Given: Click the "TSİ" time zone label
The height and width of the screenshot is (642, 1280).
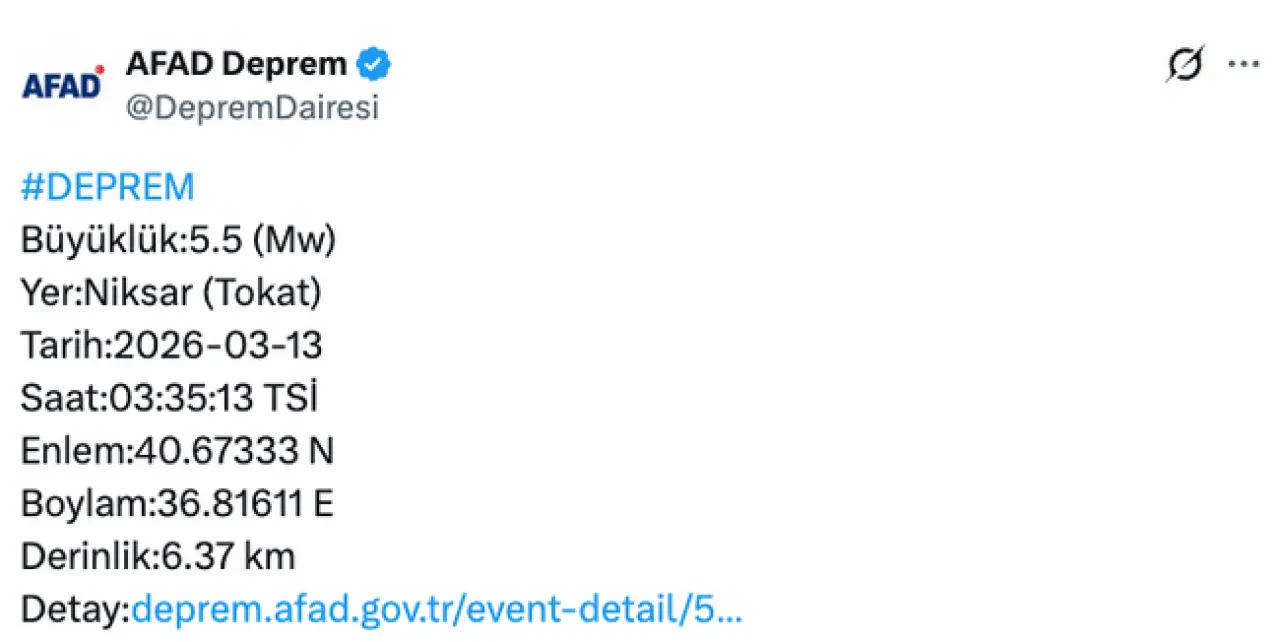Looking at the screenshot, I should click(288, 398).
